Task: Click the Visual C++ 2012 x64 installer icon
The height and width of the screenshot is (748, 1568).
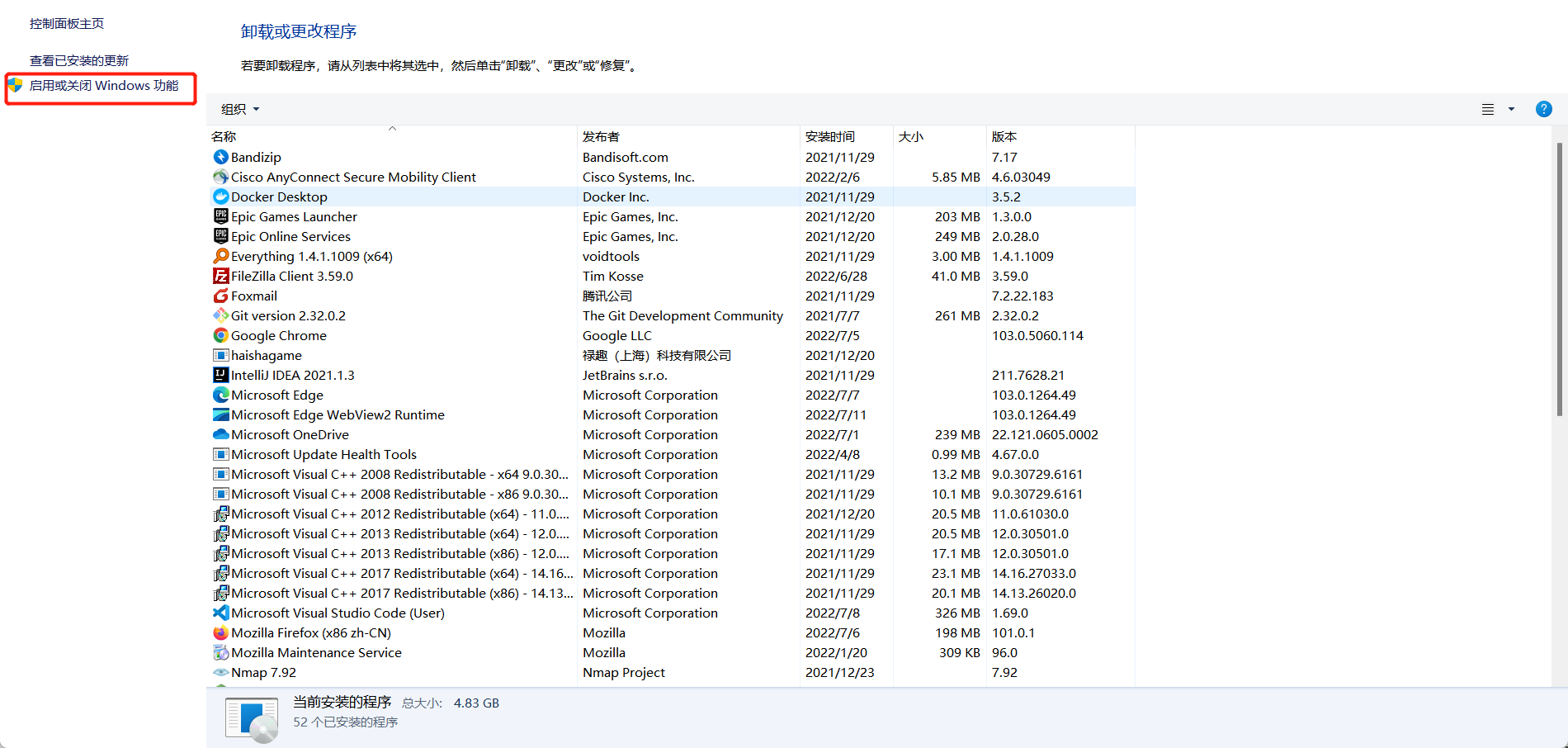Action: (220, 514)
